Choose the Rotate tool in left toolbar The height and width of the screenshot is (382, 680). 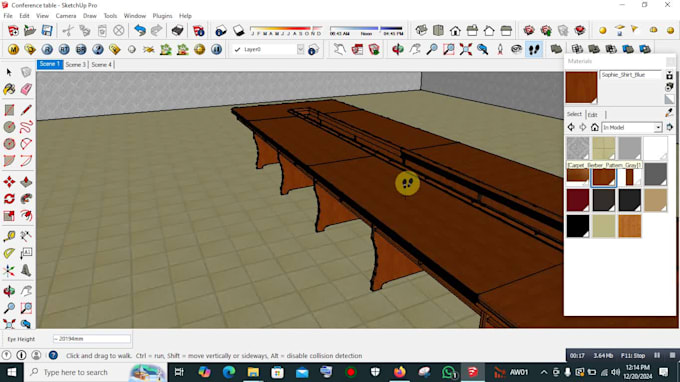[x=9, y=199]
